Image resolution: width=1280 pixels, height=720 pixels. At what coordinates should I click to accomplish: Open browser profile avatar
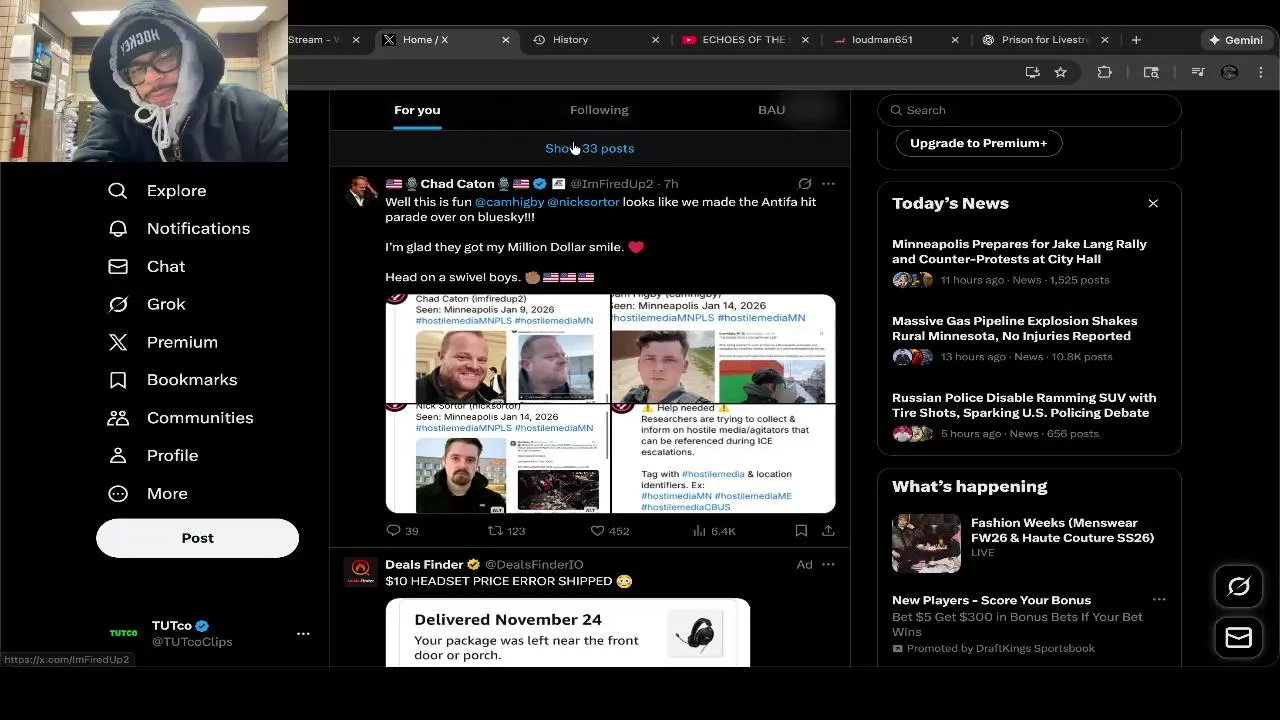(x=1229, y=72)
